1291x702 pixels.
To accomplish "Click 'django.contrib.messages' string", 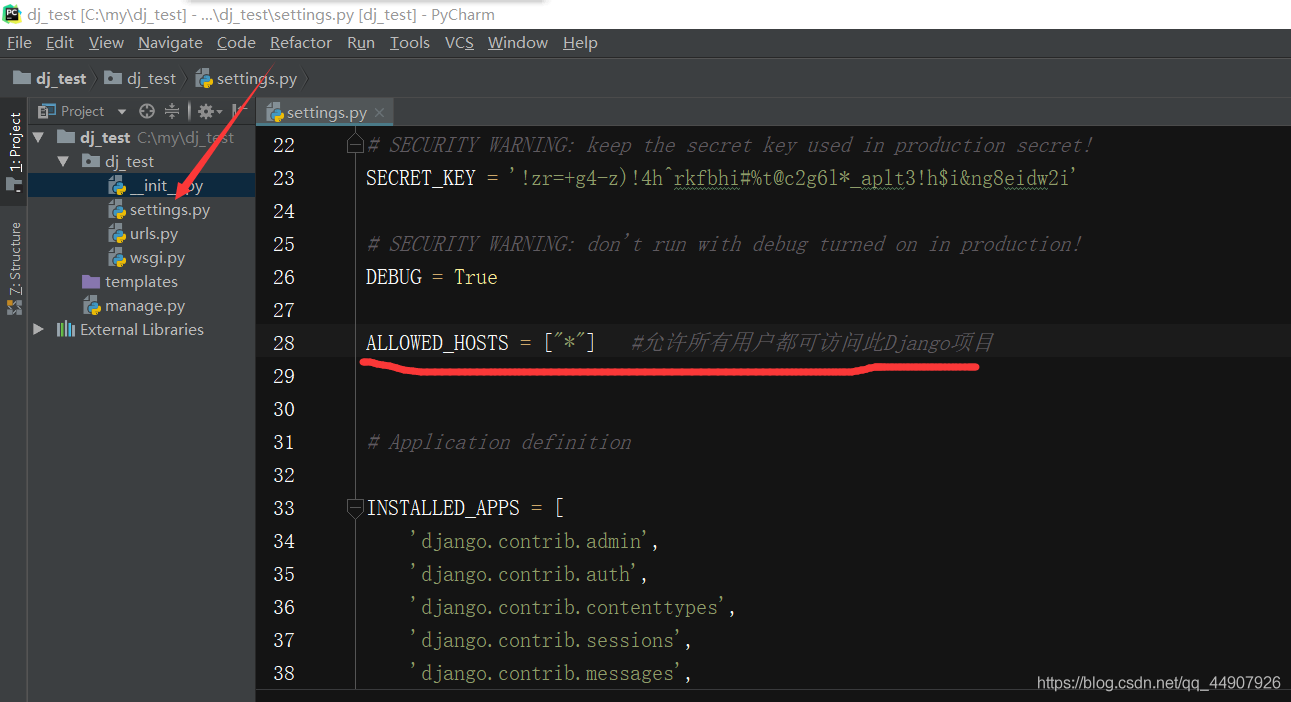I will pyautogui.click(x=547, y=673).
